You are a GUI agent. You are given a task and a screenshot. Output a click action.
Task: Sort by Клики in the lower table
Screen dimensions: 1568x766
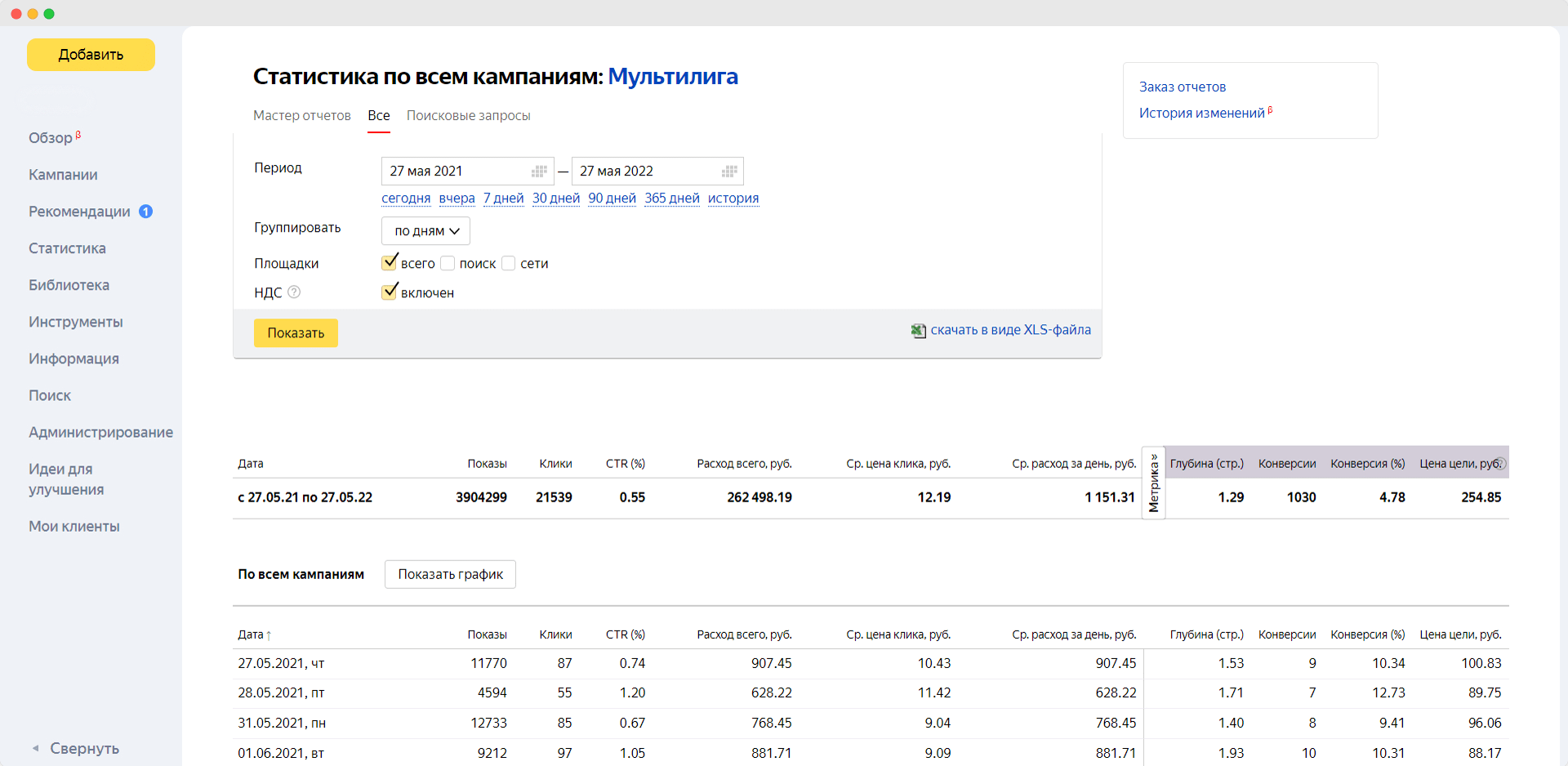click(x=555, y=635)
